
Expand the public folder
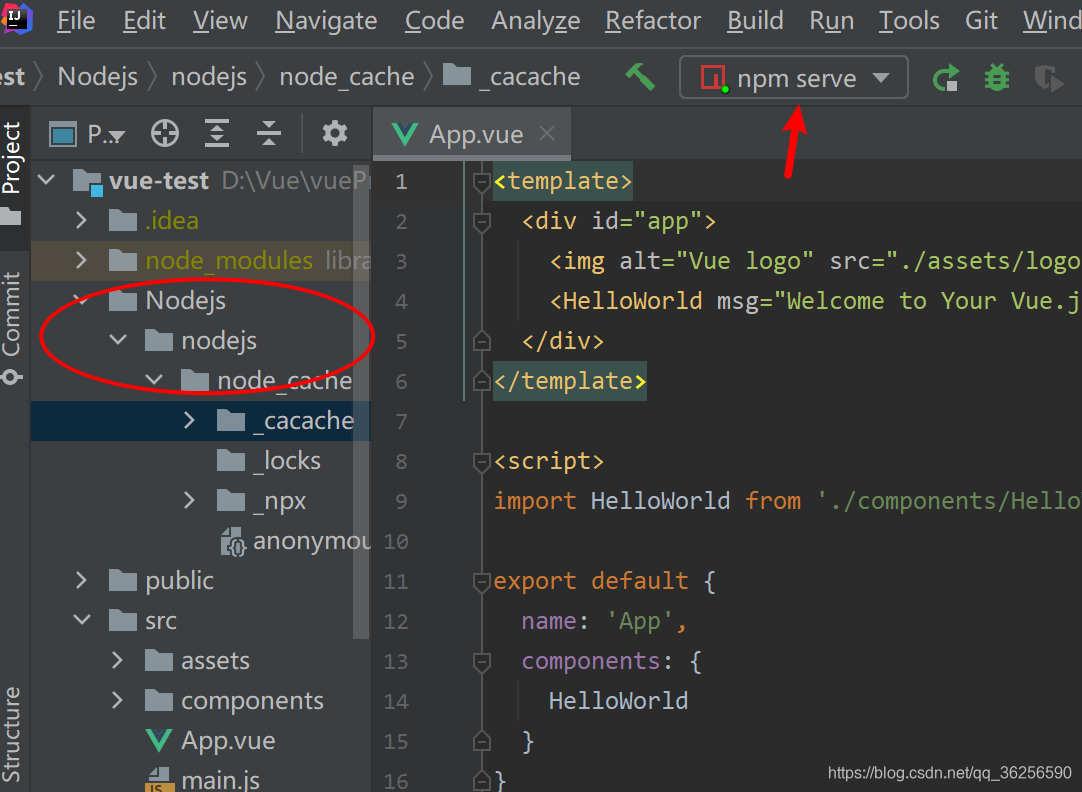click(x=81, y=580)
